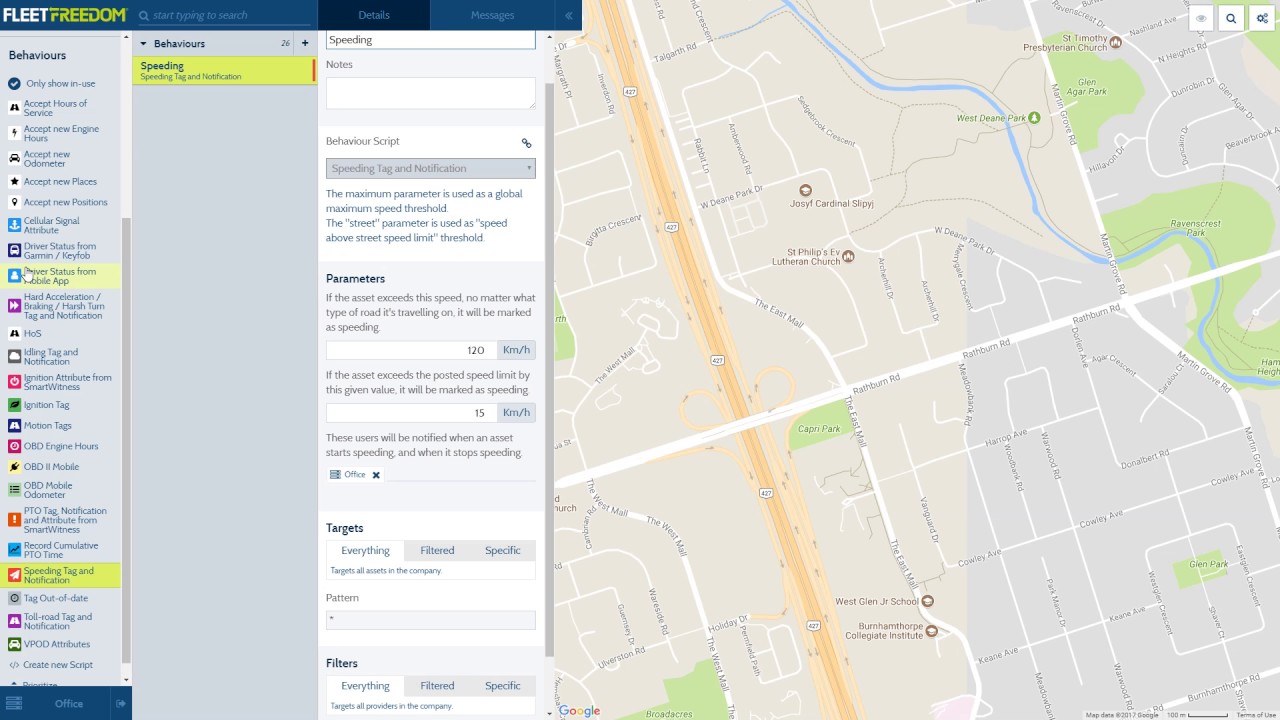Open the behaviour script link icon

tap(527, 143)
